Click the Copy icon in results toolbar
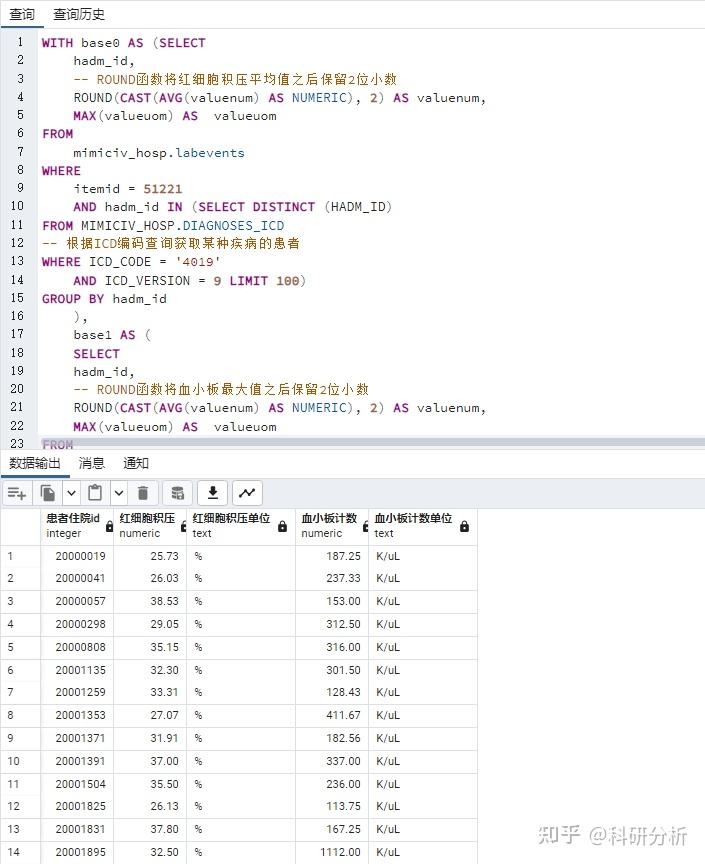The image size is (705, 864). point(48,493)
